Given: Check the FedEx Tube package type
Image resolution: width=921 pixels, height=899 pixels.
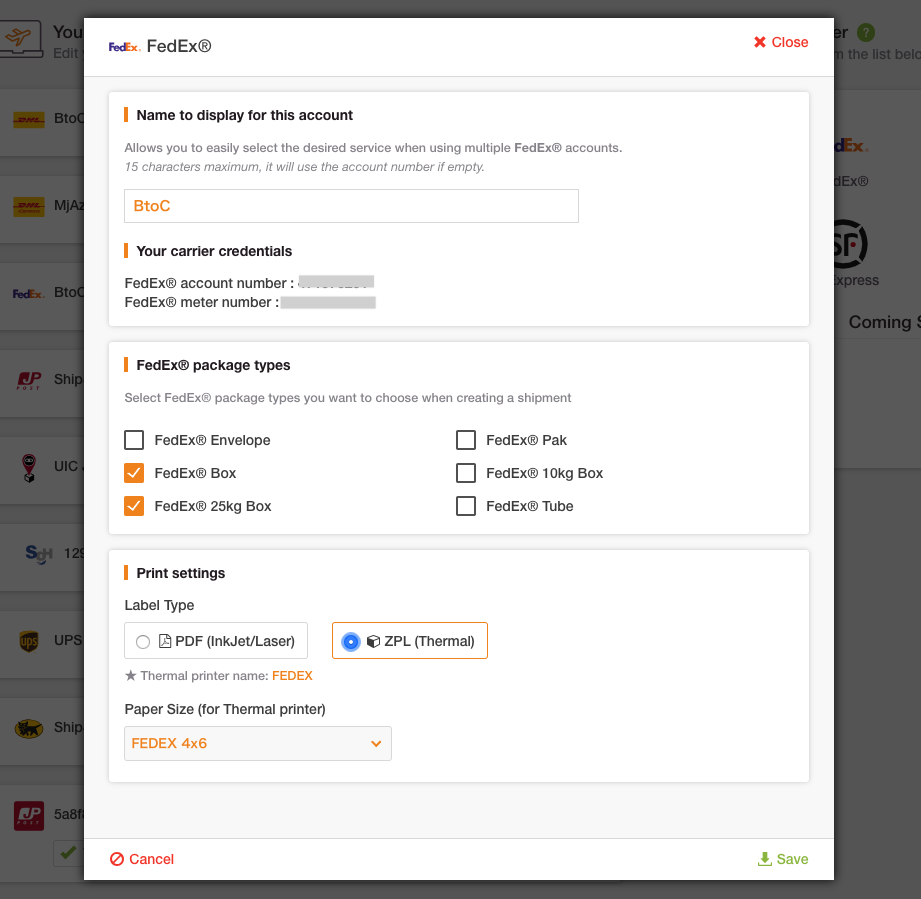Looking at the screenshot, I should coord(466,506).
